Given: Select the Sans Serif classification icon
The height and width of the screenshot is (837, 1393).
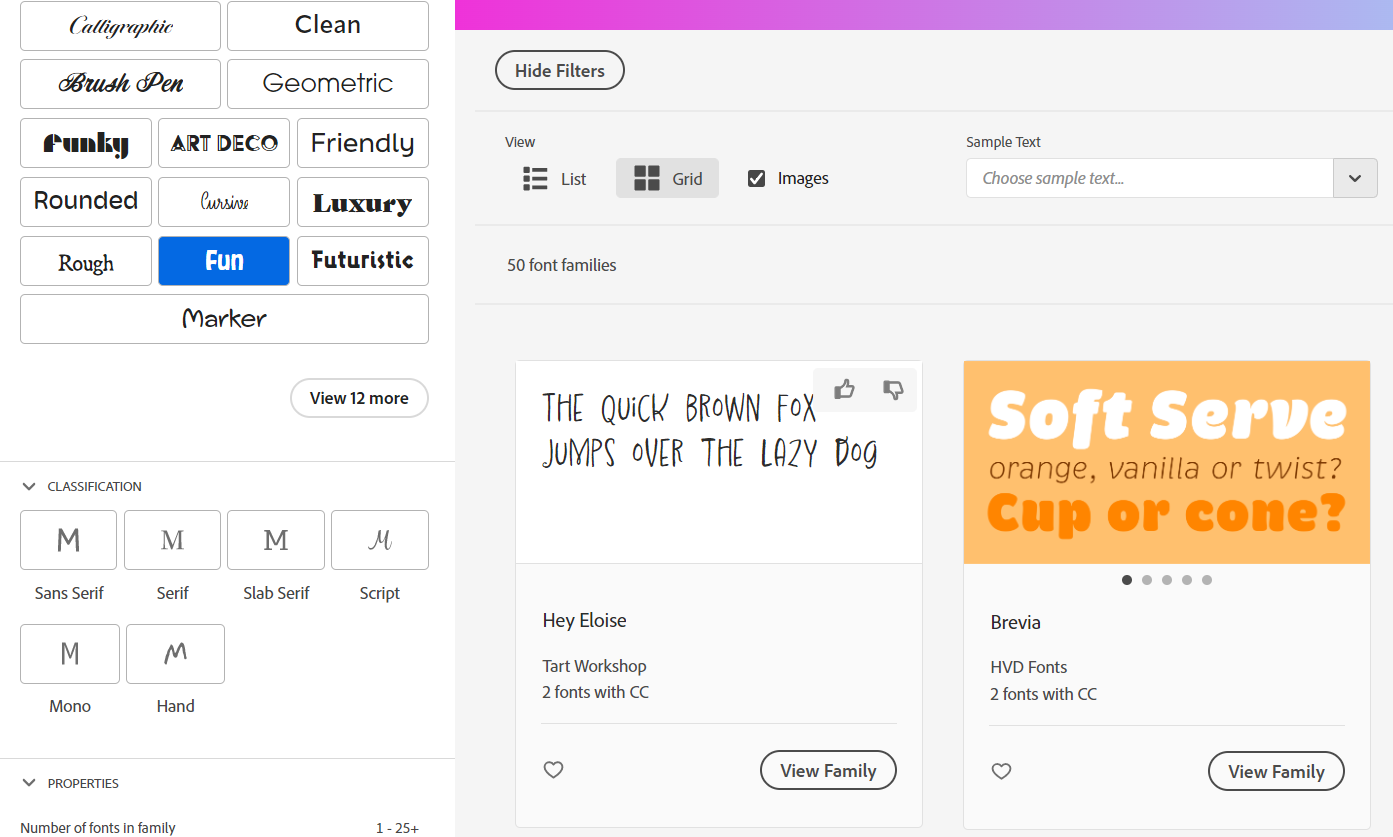Looking at the screenshot, I should point(68,540).
